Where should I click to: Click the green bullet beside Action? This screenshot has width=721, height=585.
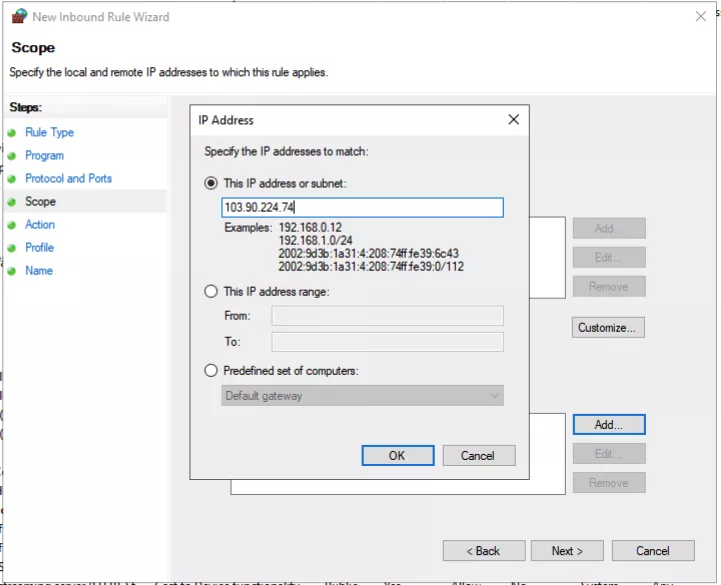tap(12, 225)
